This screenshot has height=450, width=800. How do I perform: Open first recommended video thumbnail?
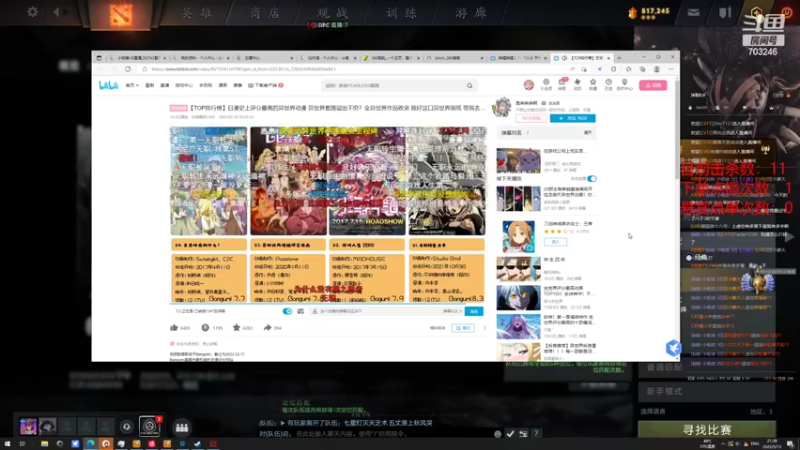[518, 160]
